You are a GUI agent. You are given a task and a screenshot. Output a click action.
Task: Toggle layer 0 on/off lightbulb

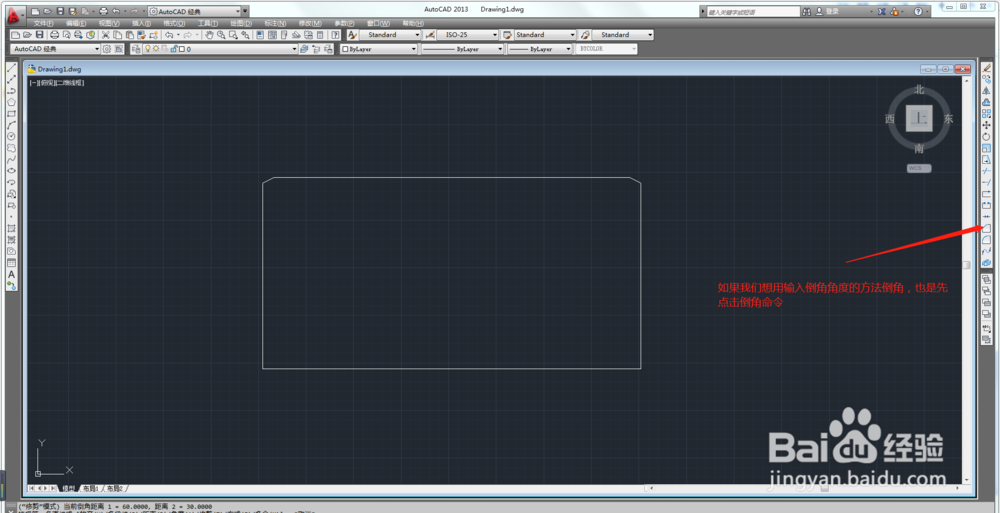coord(148,49)
